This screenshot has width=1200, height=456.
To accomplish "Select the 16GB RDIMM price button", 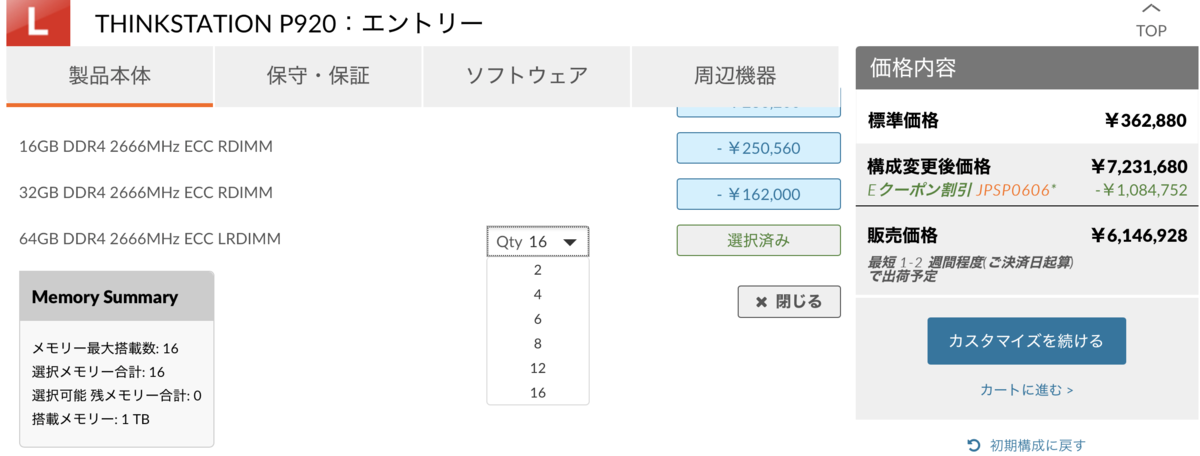I will [758, 148].
